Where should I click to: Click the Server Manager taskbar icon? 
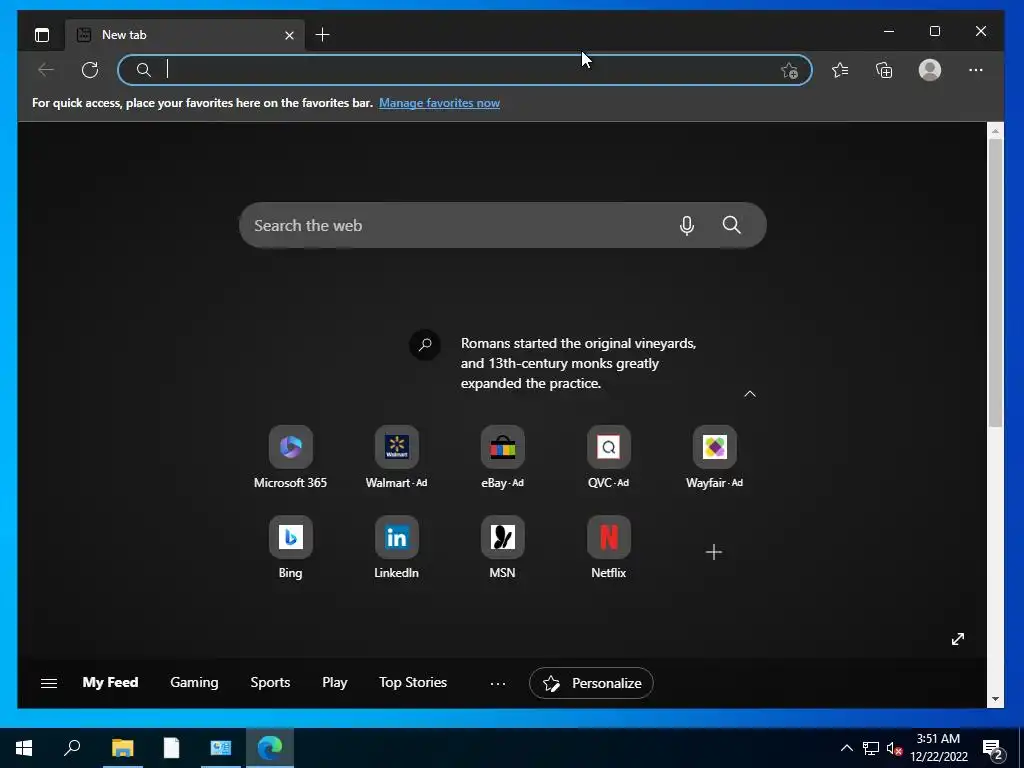pyautogui.click(x=221, y=748)
